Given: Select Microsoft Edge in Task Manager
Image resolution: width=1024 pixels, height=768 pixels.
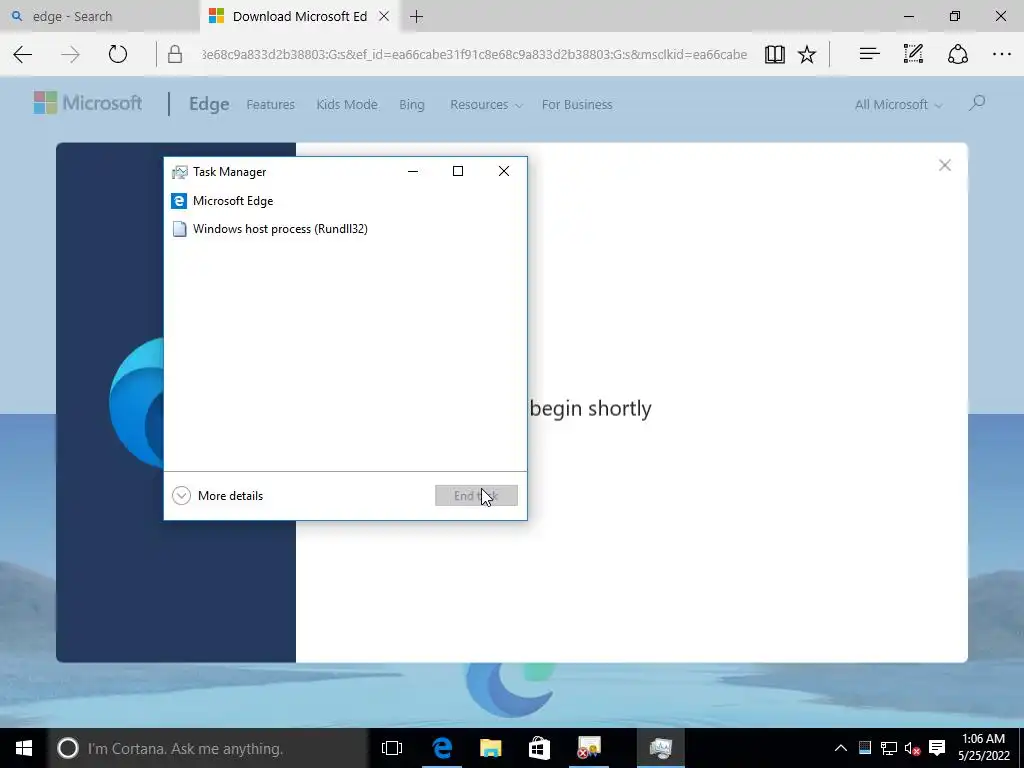Looking at the screenshot, I should [x=345, y=200].
